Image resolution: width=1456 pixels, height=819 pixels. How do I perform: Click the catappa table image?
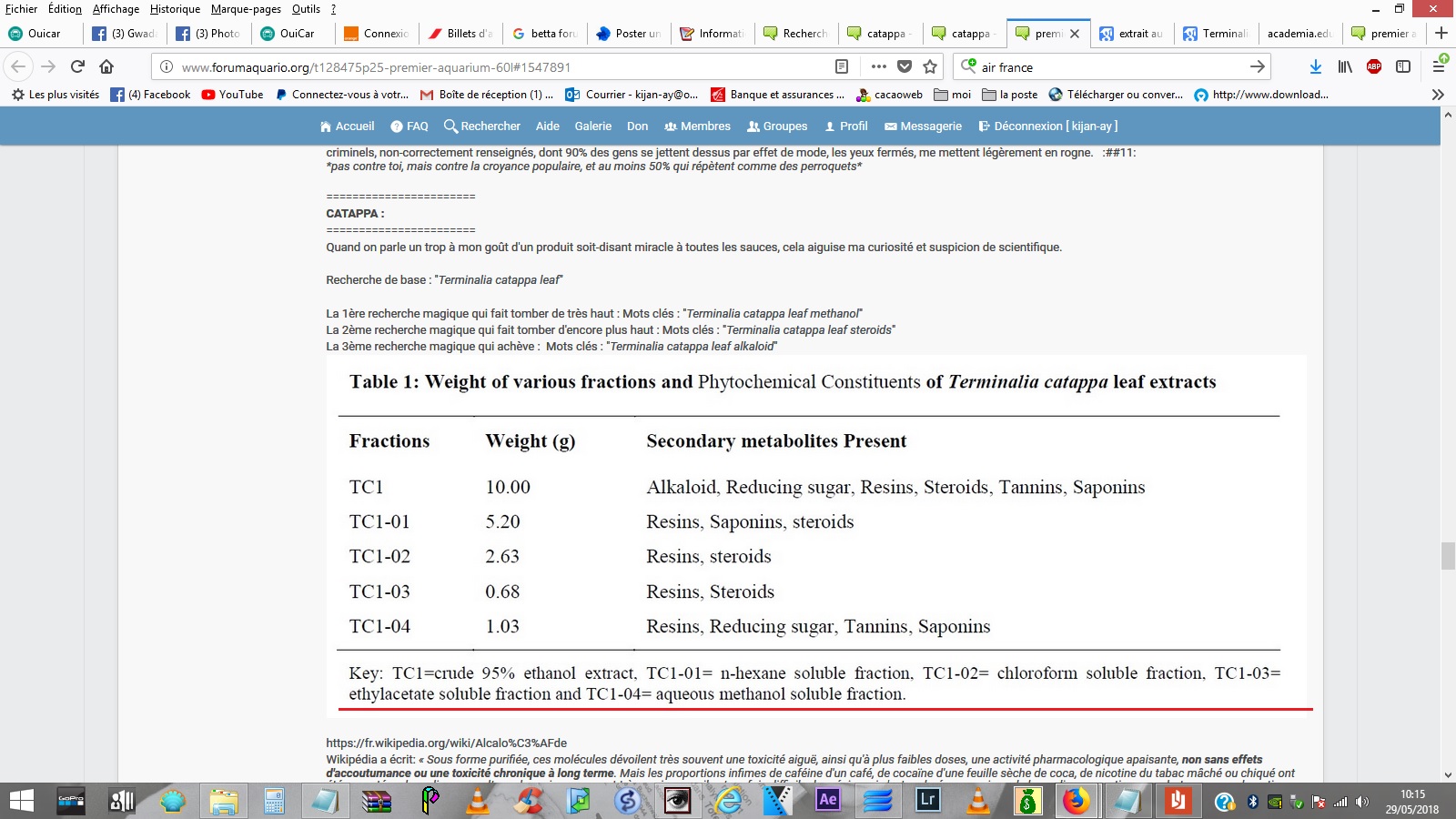pos(816,536)
